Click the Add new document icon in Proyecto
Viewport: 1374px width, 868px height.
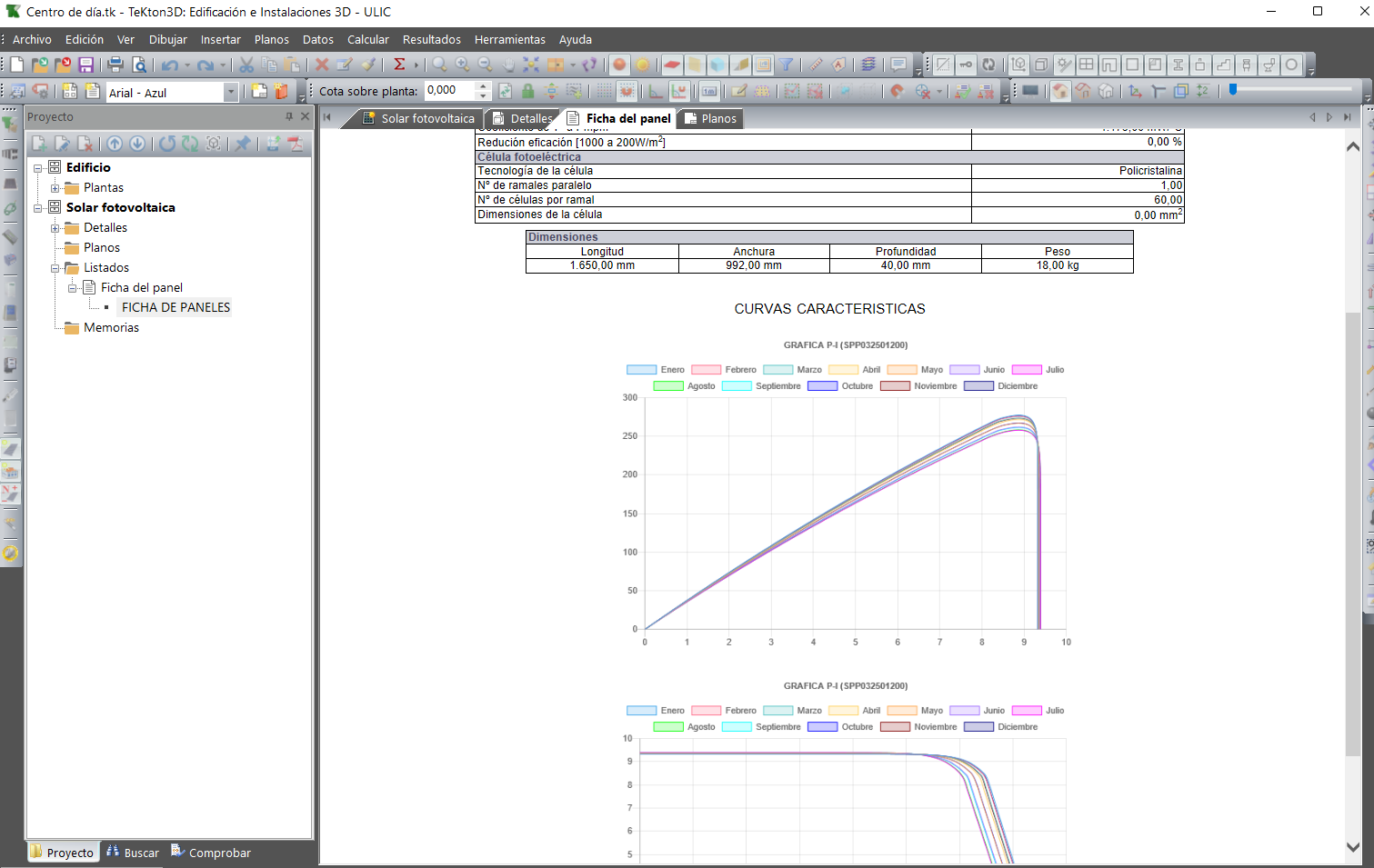(x=39, y=144)
